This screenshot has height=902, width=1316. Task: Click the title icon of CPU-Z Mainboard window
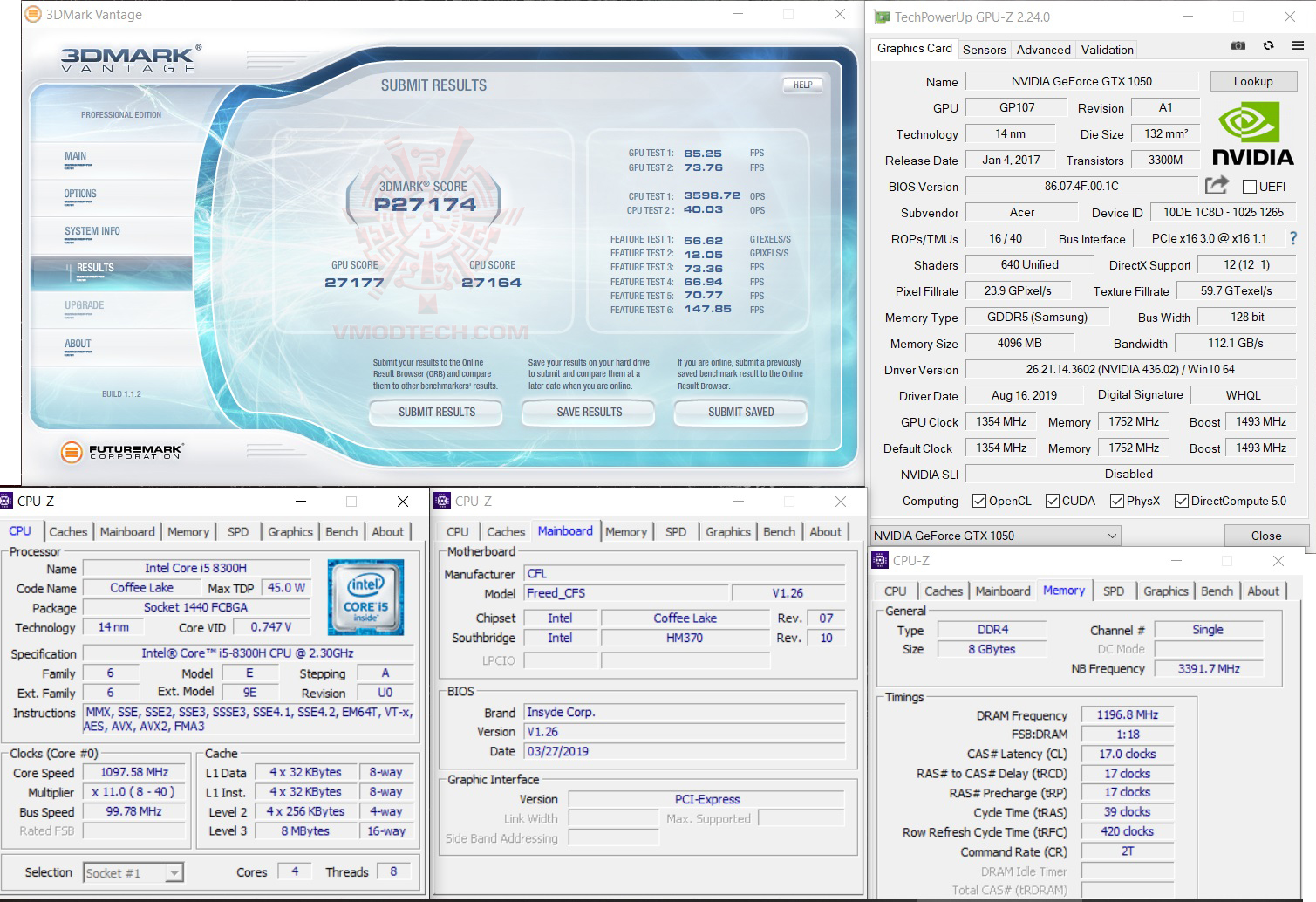pos(443,501)
